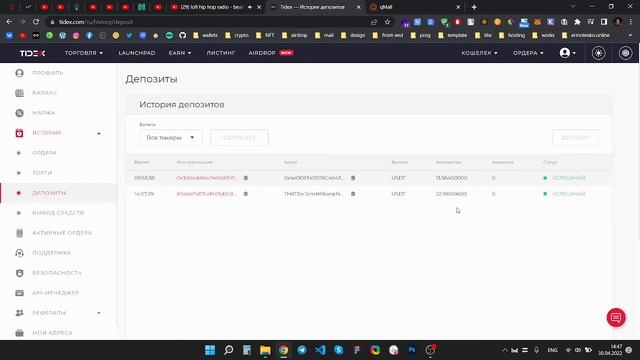Viewport: 640px width, 360px height.
Task: Click the browser address bar
Action: pyautogui.click(x=208, y=22)
